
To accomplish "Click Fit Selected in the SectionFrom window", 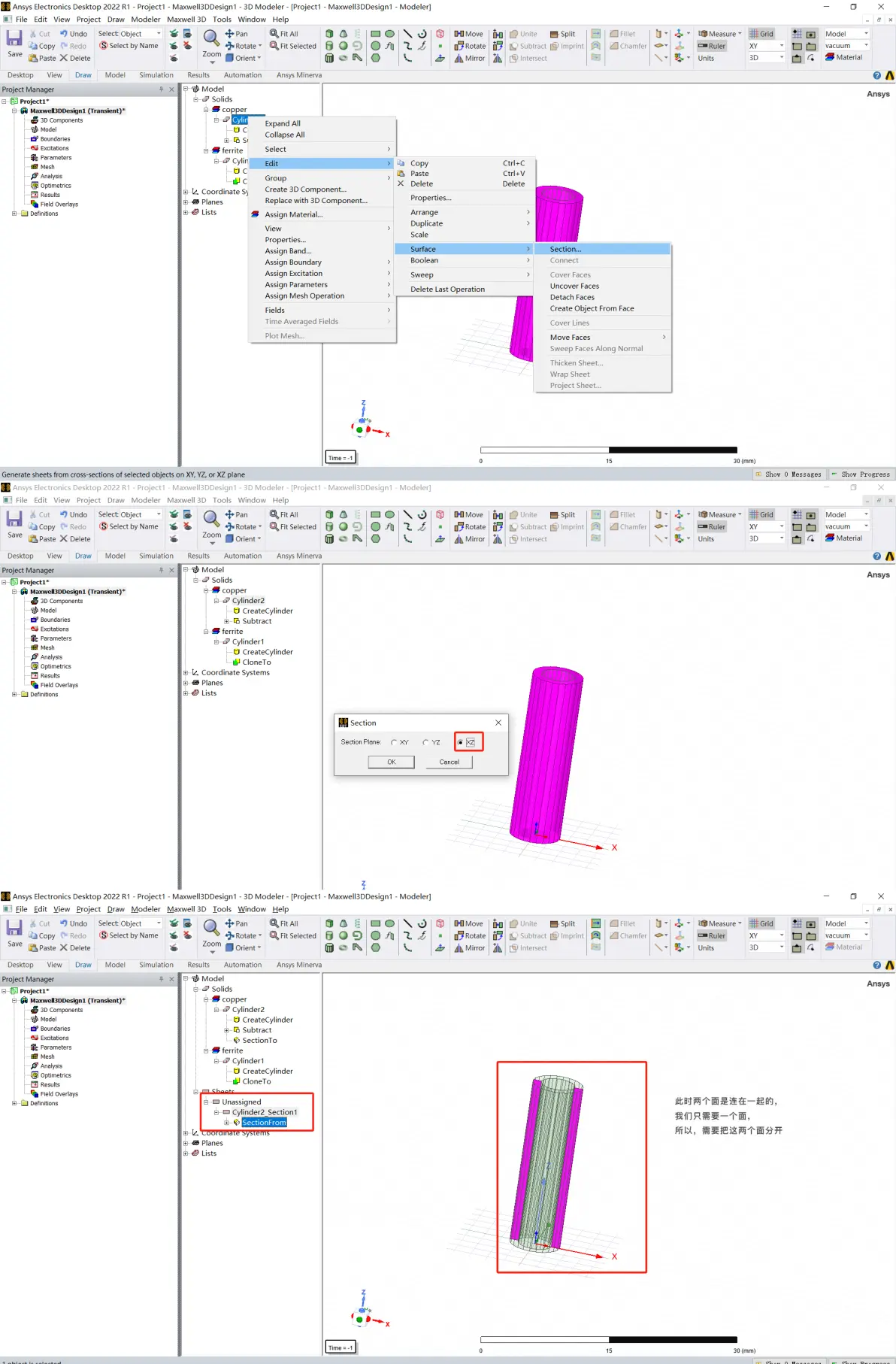I will [293, 935].
